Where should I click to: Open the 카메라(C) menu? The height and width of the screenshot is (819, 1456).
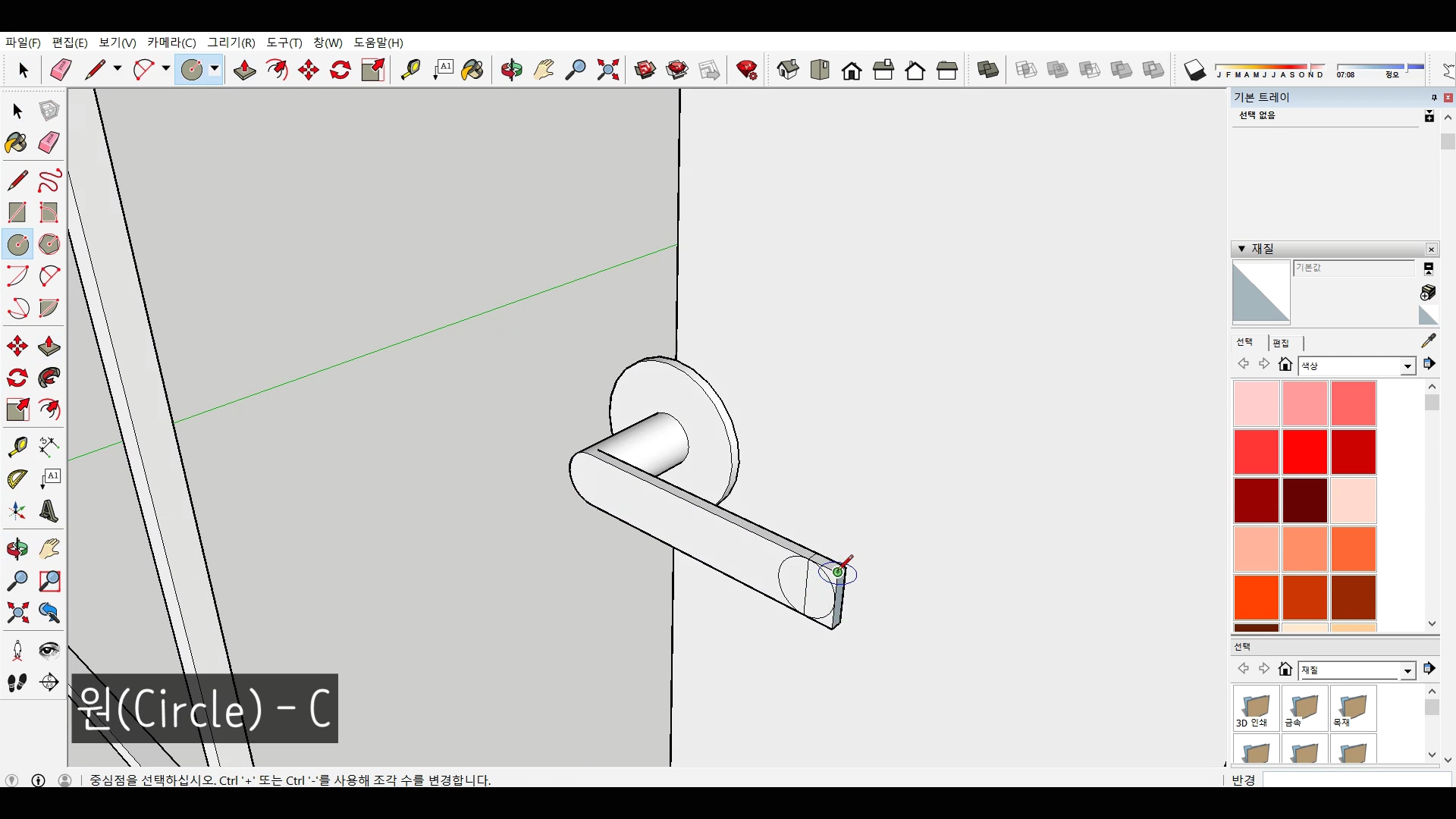171,42
